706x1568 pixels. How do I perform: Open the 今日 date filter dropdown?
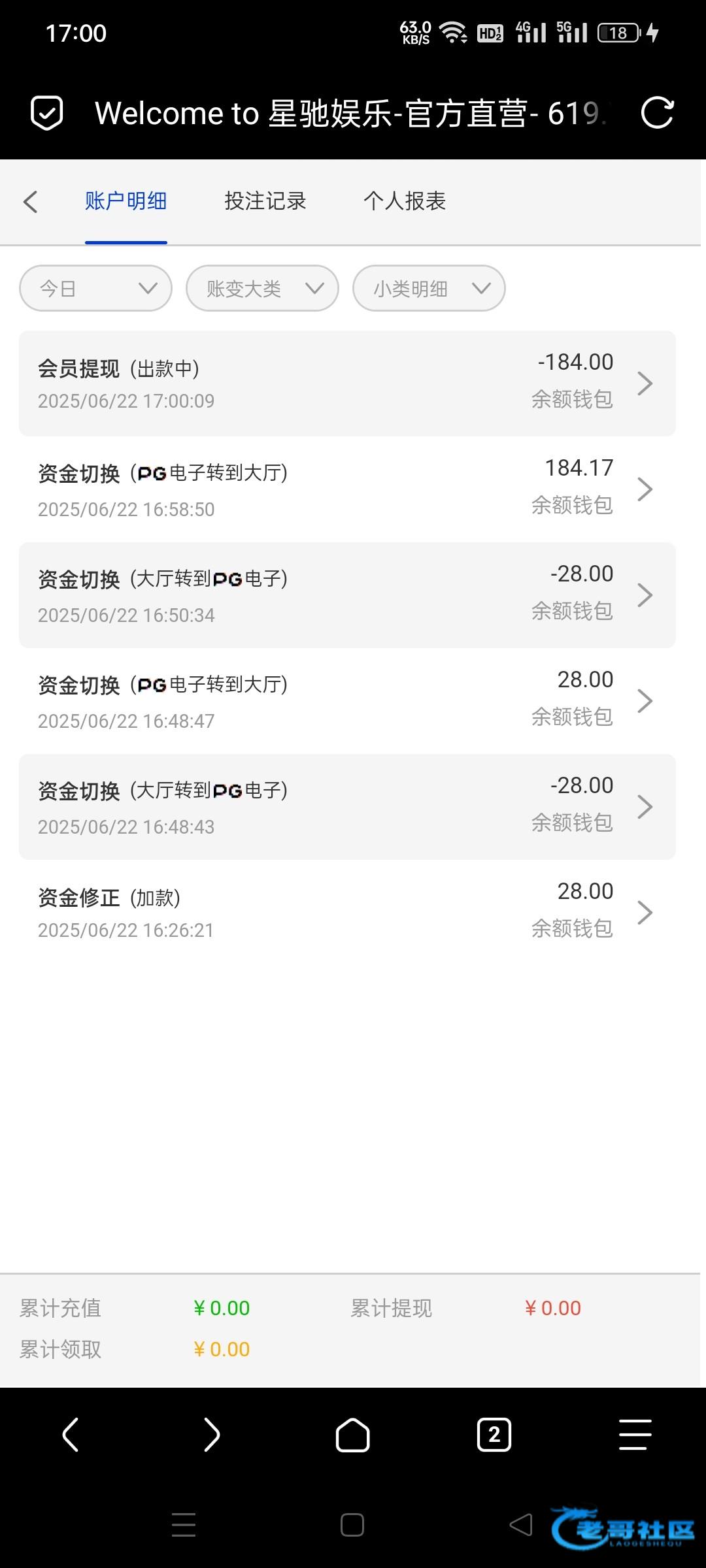point(96,288)
